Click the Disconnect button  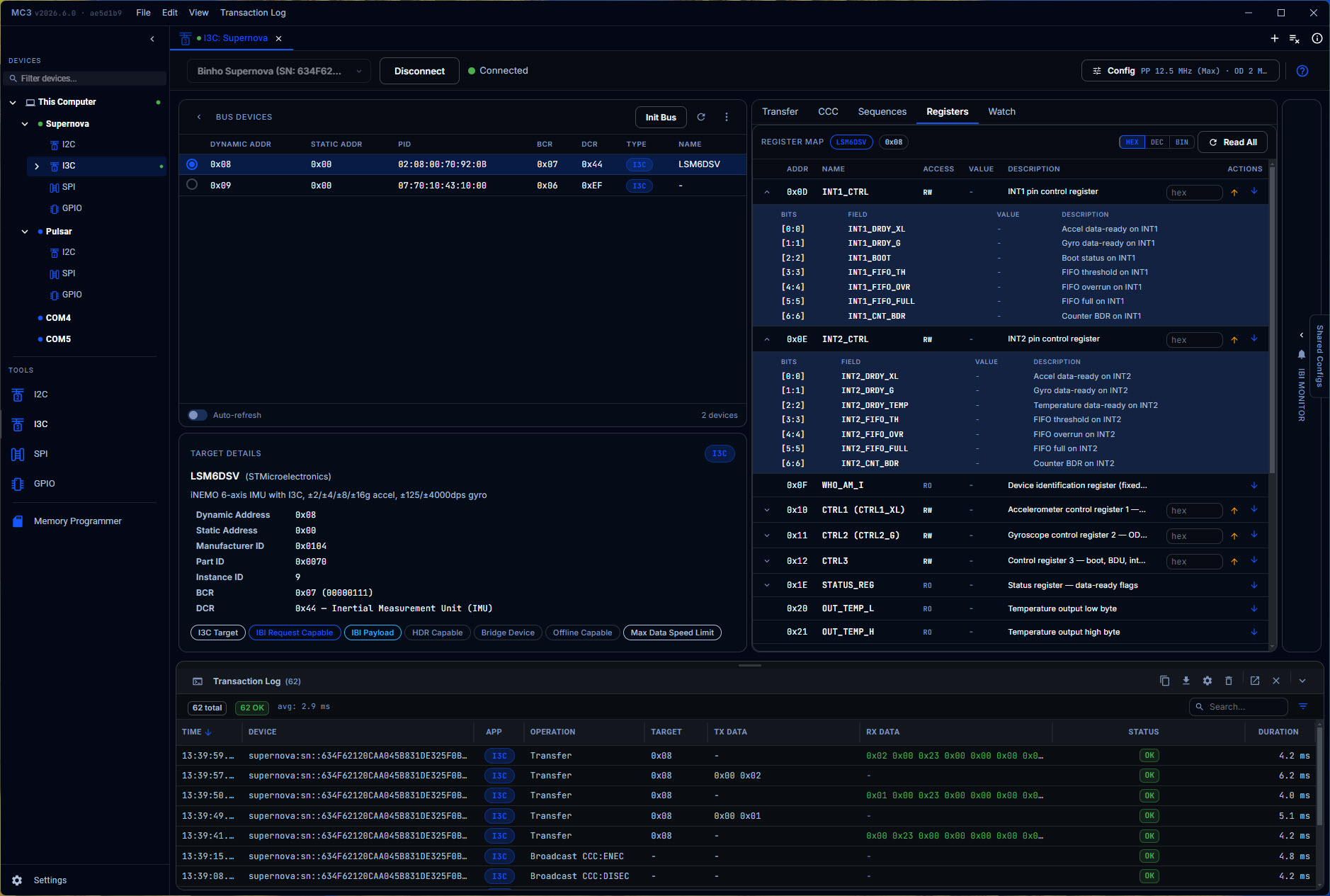(x=419, y=71)
